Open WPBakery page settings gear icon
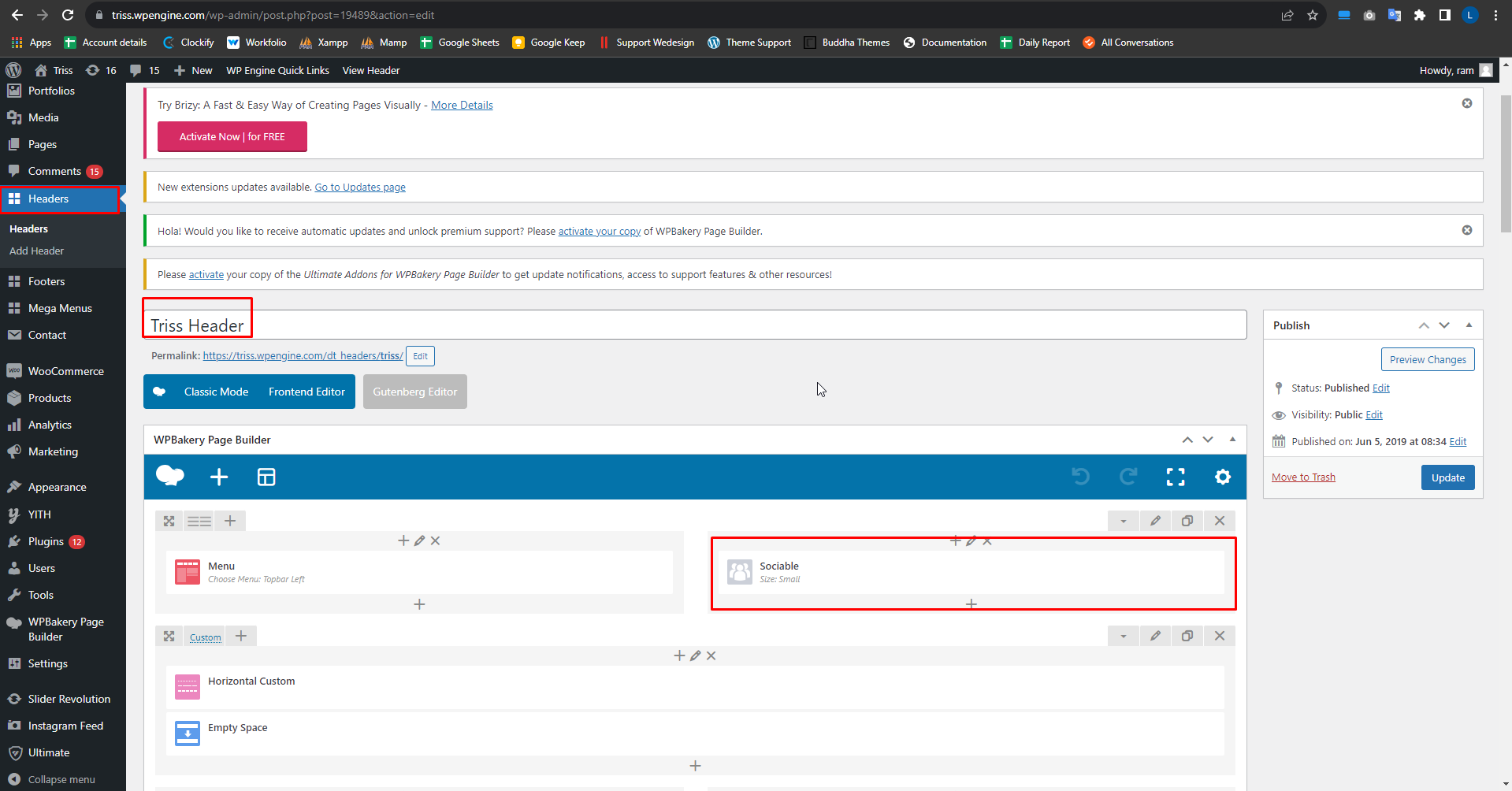The image size is (1512, 791). pos(1223,477)
